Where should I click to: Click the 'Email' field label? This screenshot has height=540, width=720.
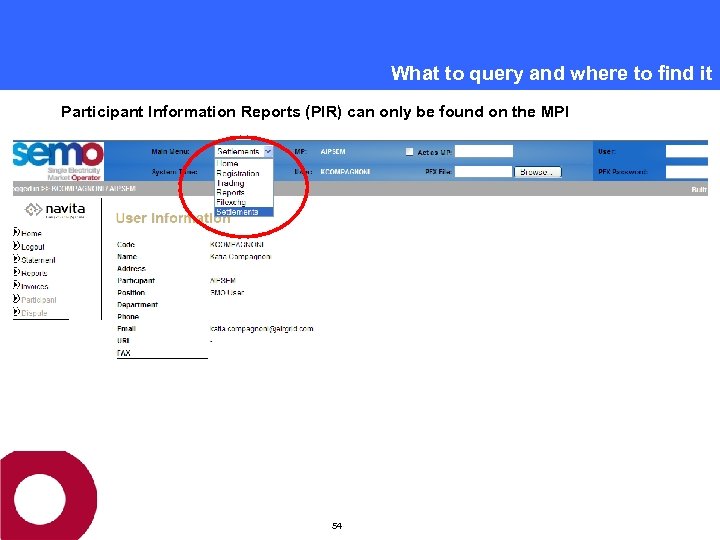[x=126, y=328]
